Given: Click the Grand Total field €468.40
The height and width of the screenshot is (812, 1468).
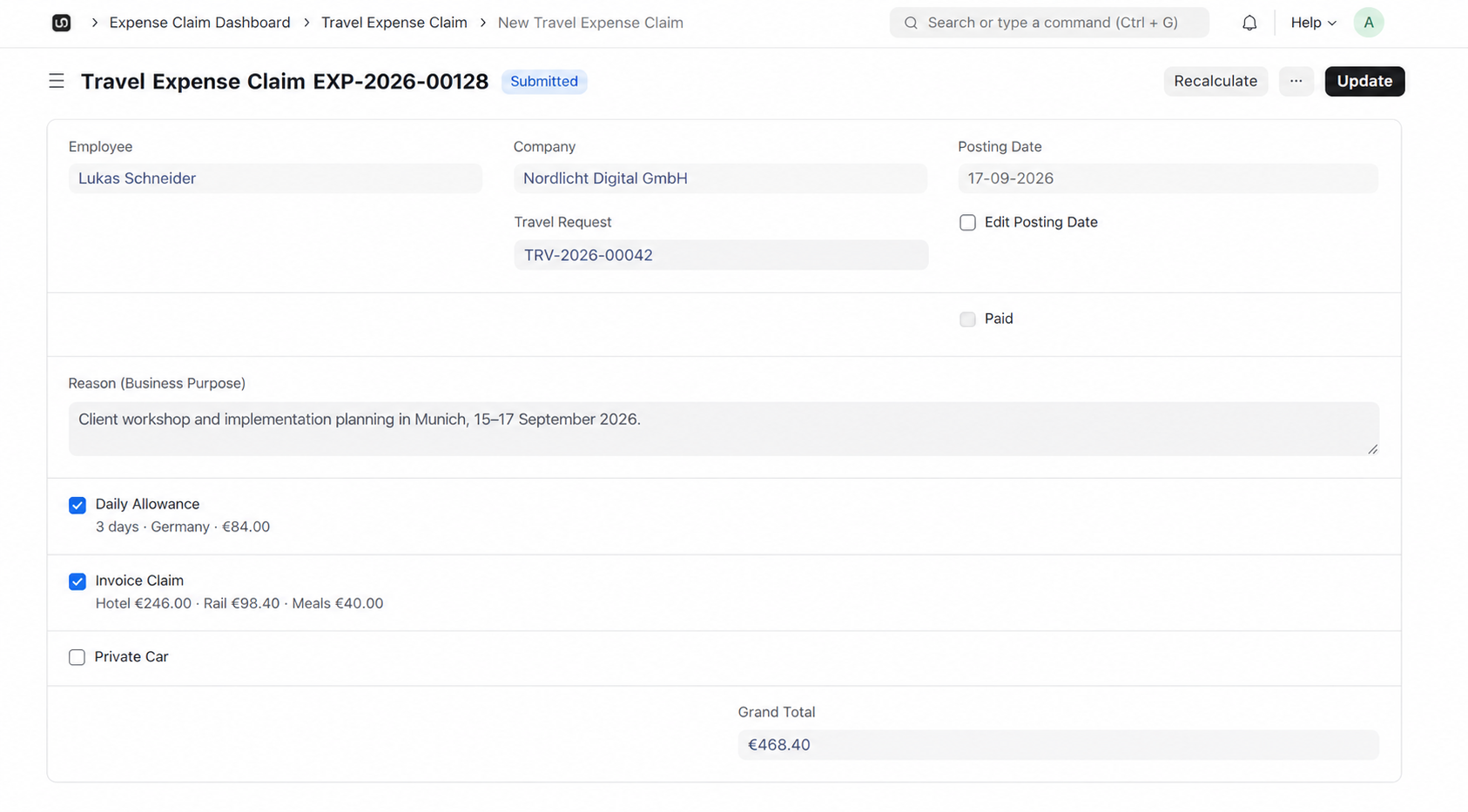Looking at the screenshot, I should pos(1058,745).
